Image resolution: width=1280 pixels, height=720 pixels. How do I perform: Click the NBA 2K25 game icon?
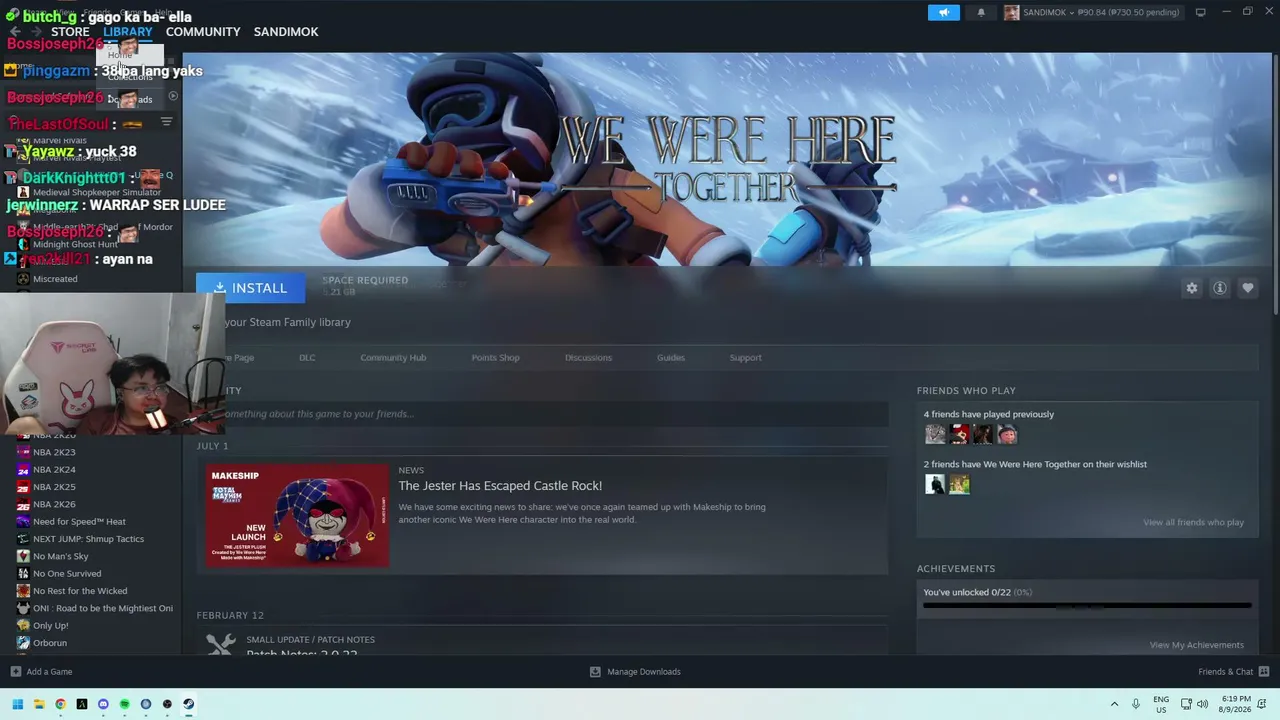click(23, 487)
